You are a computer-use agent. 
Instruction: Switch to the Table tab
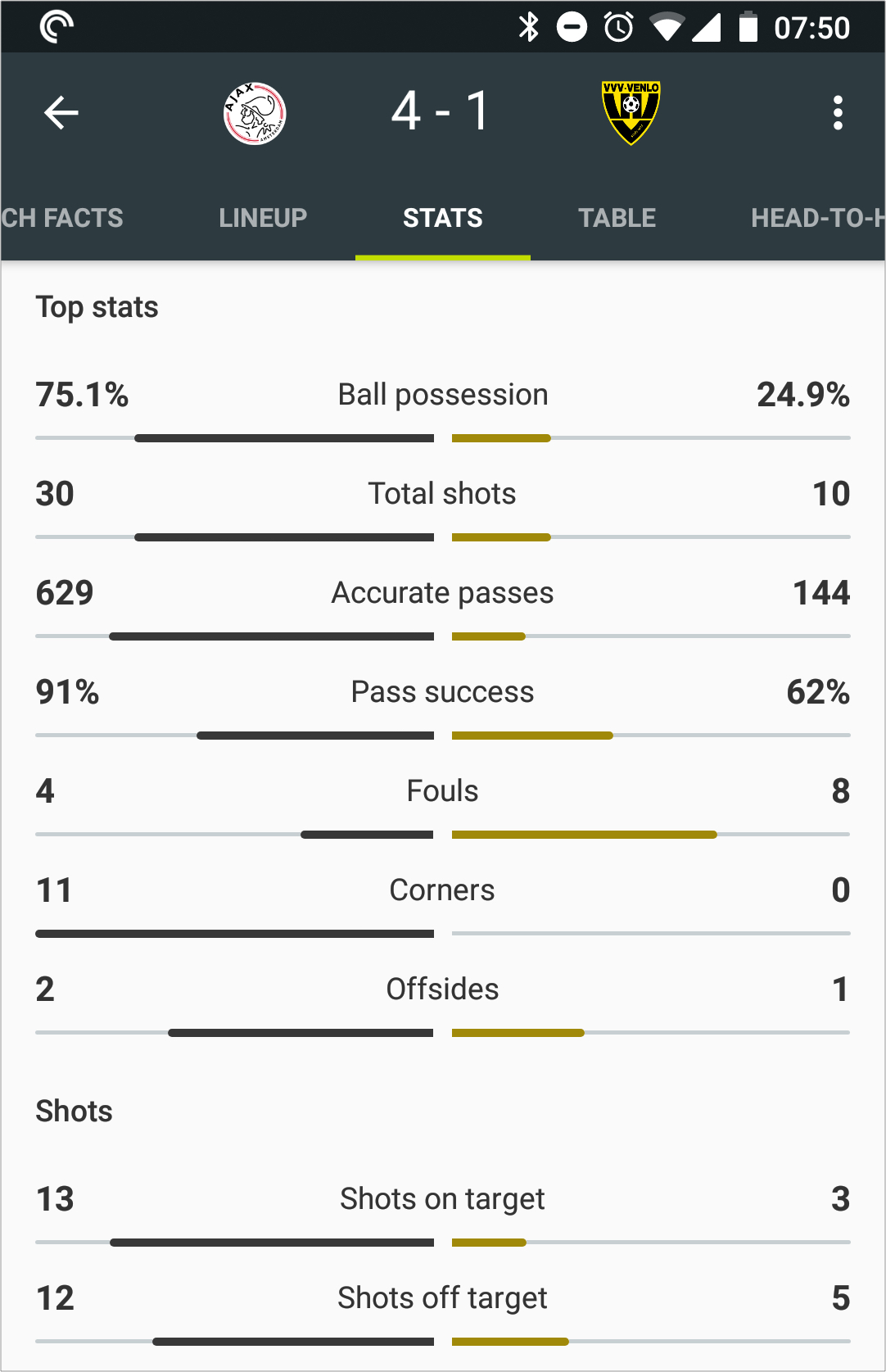[617, 218]
